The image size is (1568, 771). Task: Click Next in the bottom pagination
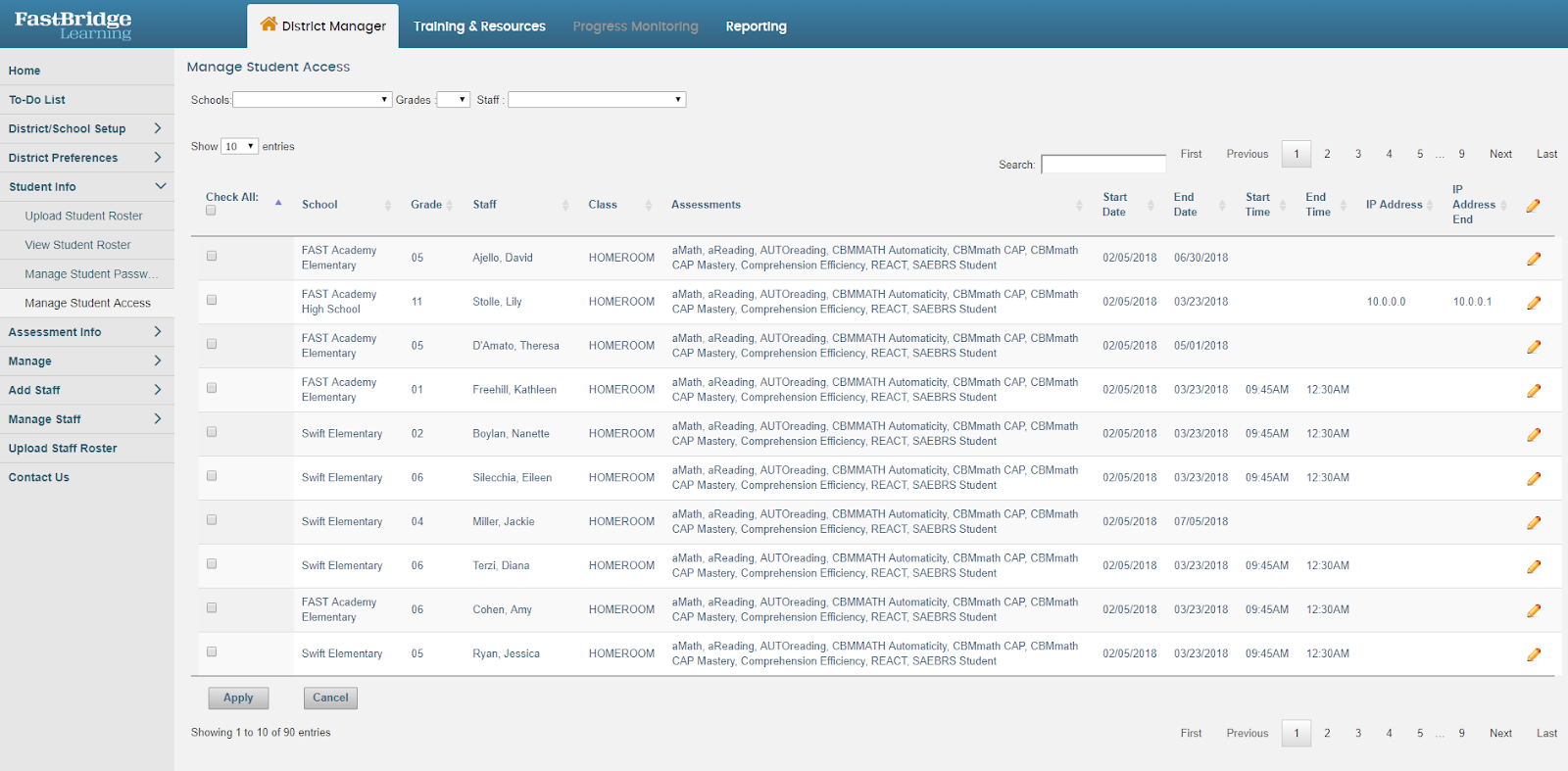click(x=1500, y=733)
